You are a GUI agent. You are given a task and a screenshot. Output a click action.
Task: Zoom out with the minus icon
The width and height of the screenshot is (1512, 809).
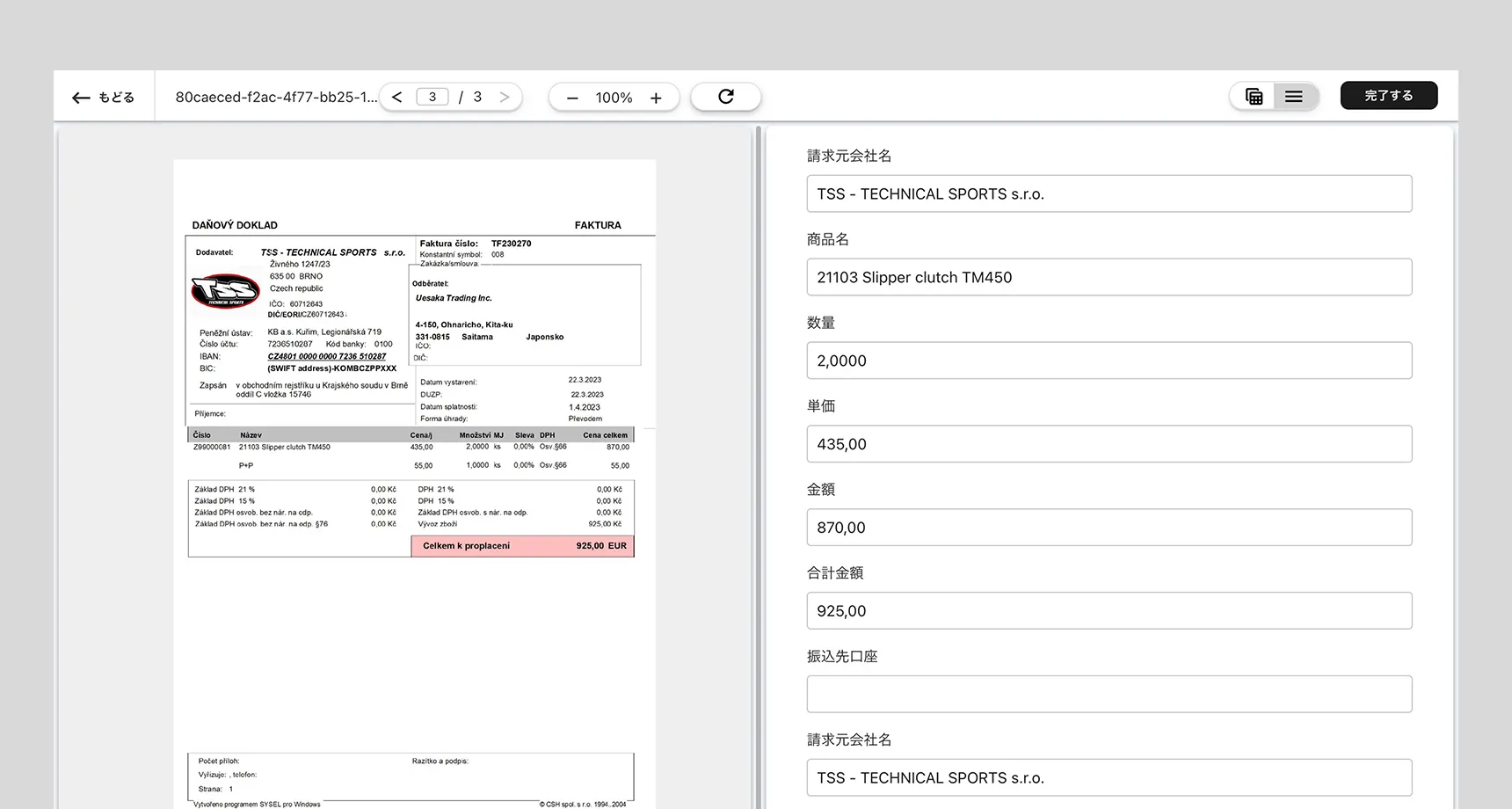click(572, 98)
